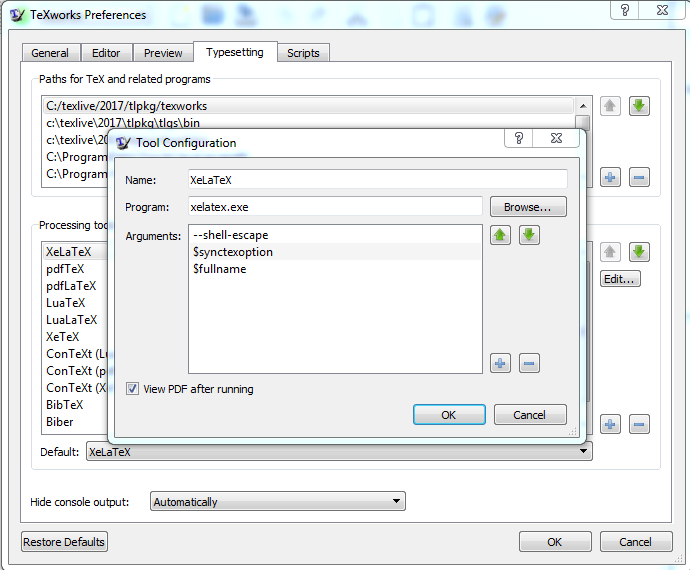Select Biber in processing tools list
Viewport: 690px width, 570px height.
coord(76,422)
